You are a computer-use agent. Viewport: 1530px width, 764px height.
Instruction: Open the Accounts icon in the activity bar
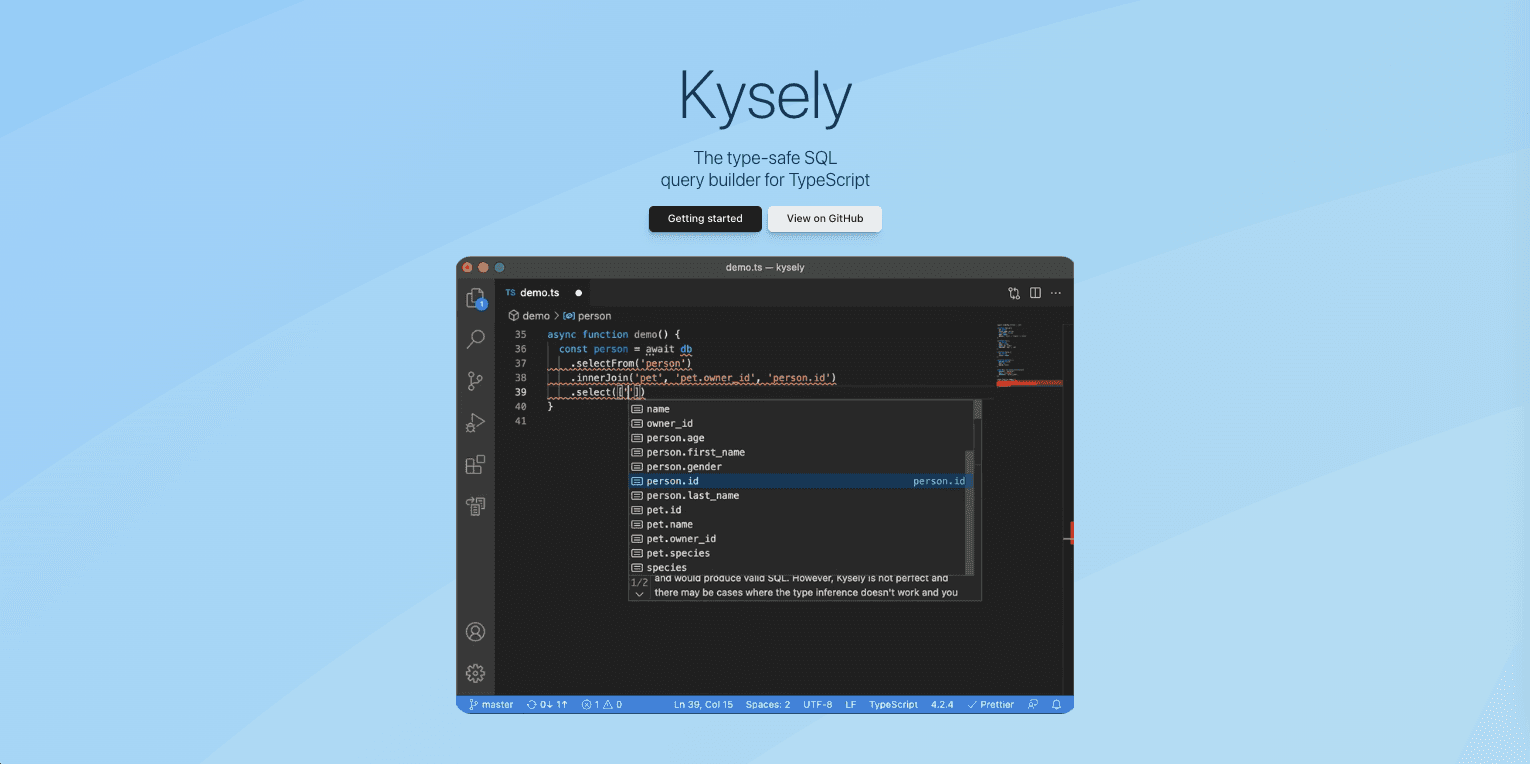tap(476, 632)
